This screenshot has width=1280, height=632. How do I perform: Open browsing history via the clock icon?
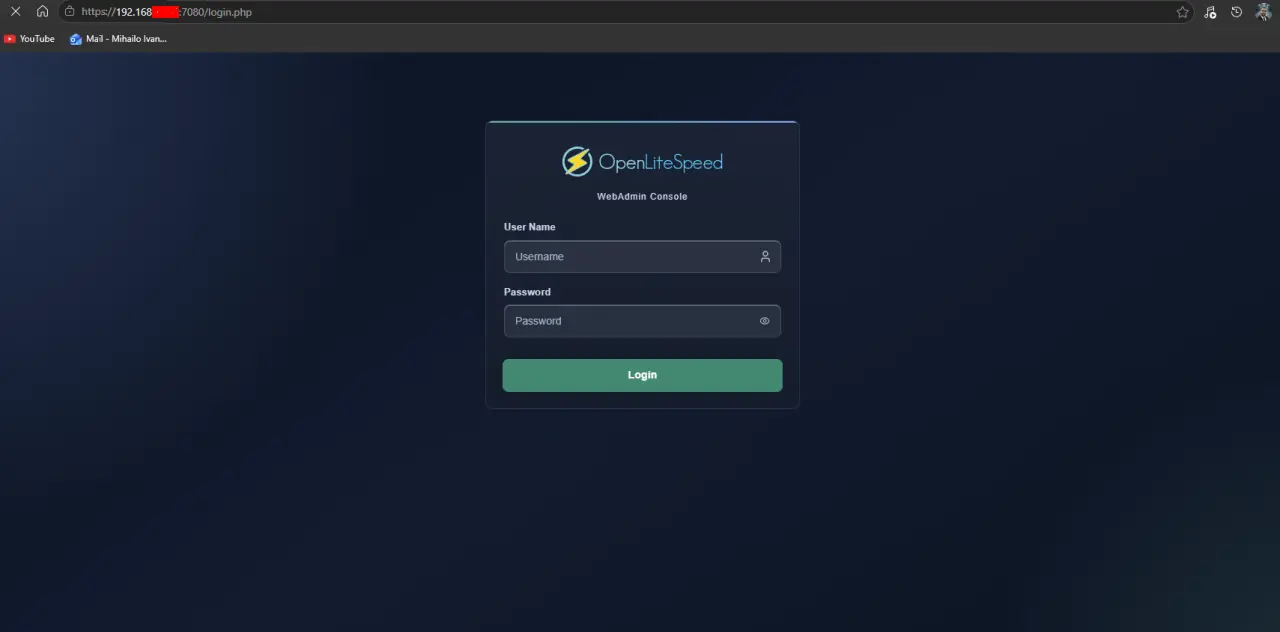point(1236,12)
